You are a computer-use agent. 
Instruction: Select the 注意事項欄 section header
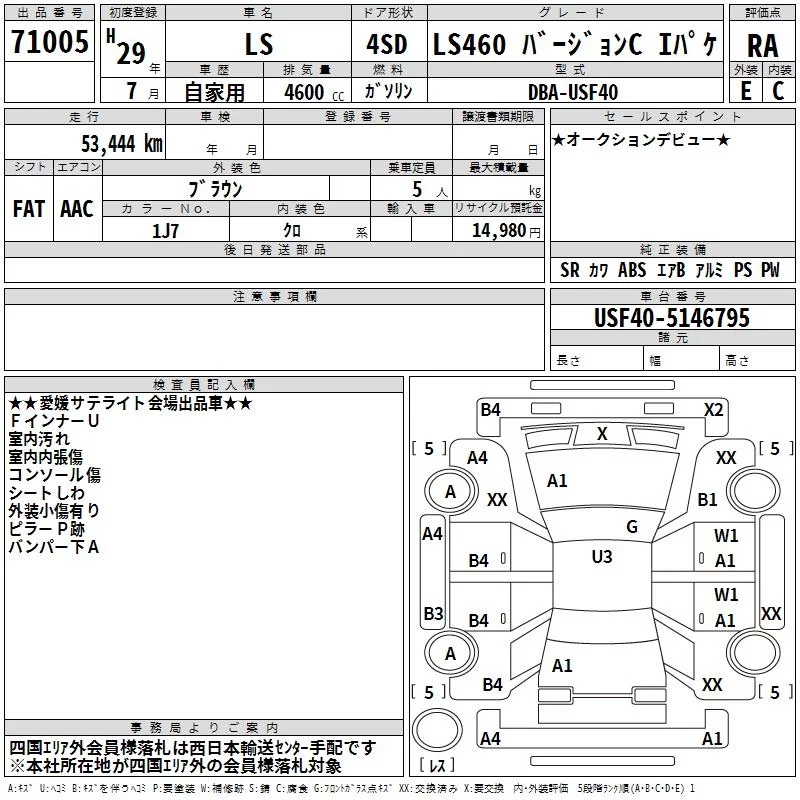point(274,296)
